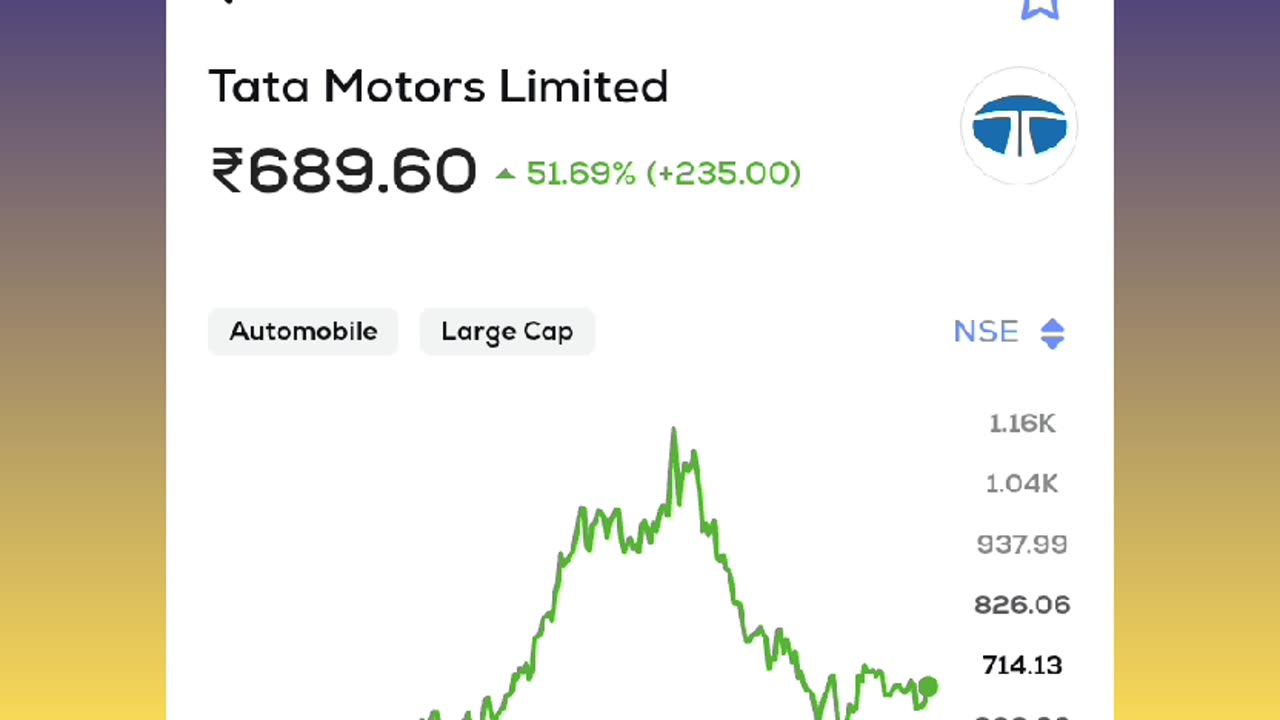This screenshot has height=720, width=1280.
Task: Click the highest peak of price chart
Action: click(x=674, y=430)
